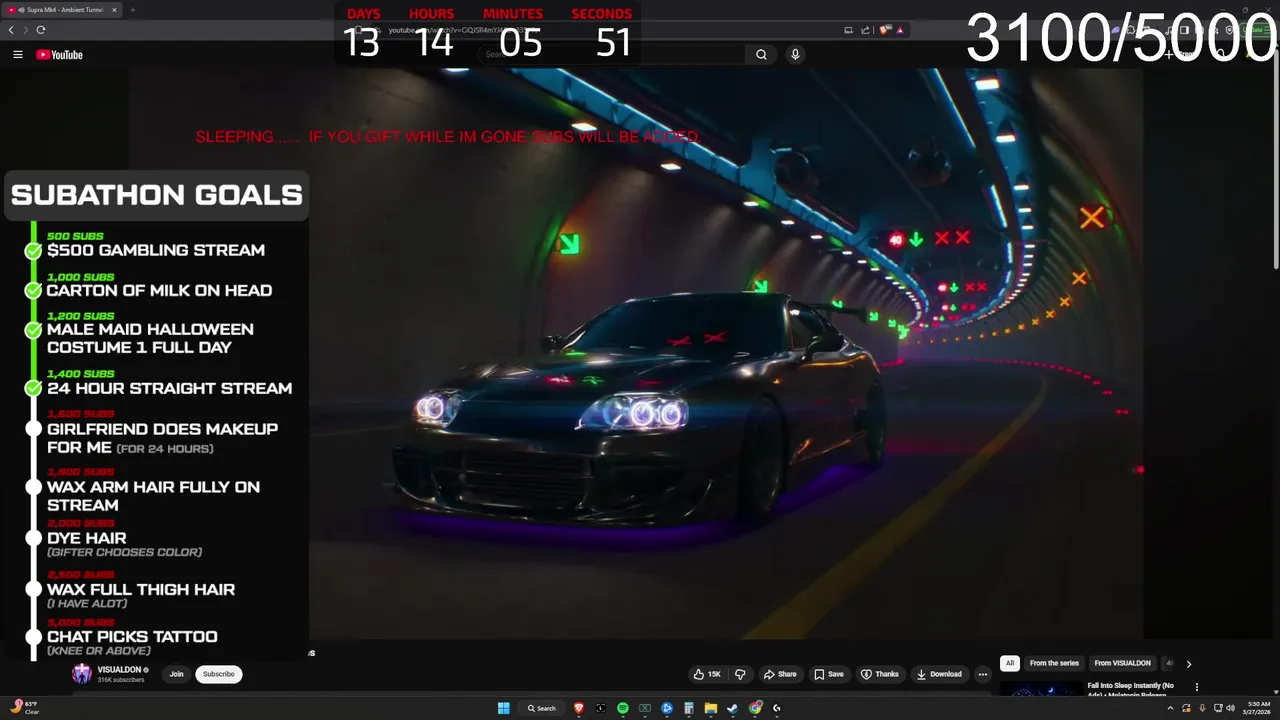The height and width of the screenshot is (720, 1280).
Task: Open Brave browser from the taskbar
Action: click(x=578, y=708)
